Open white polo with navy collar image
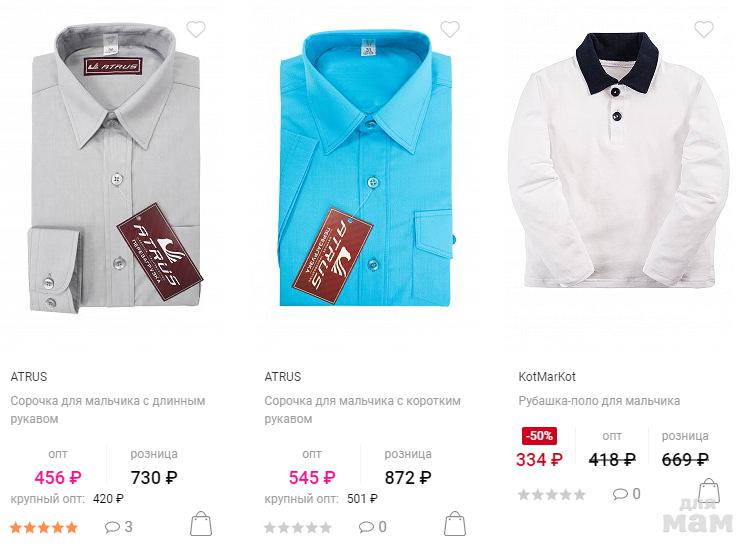The width and height of the screenshot is (748, 547). click(x=618, y=160)
